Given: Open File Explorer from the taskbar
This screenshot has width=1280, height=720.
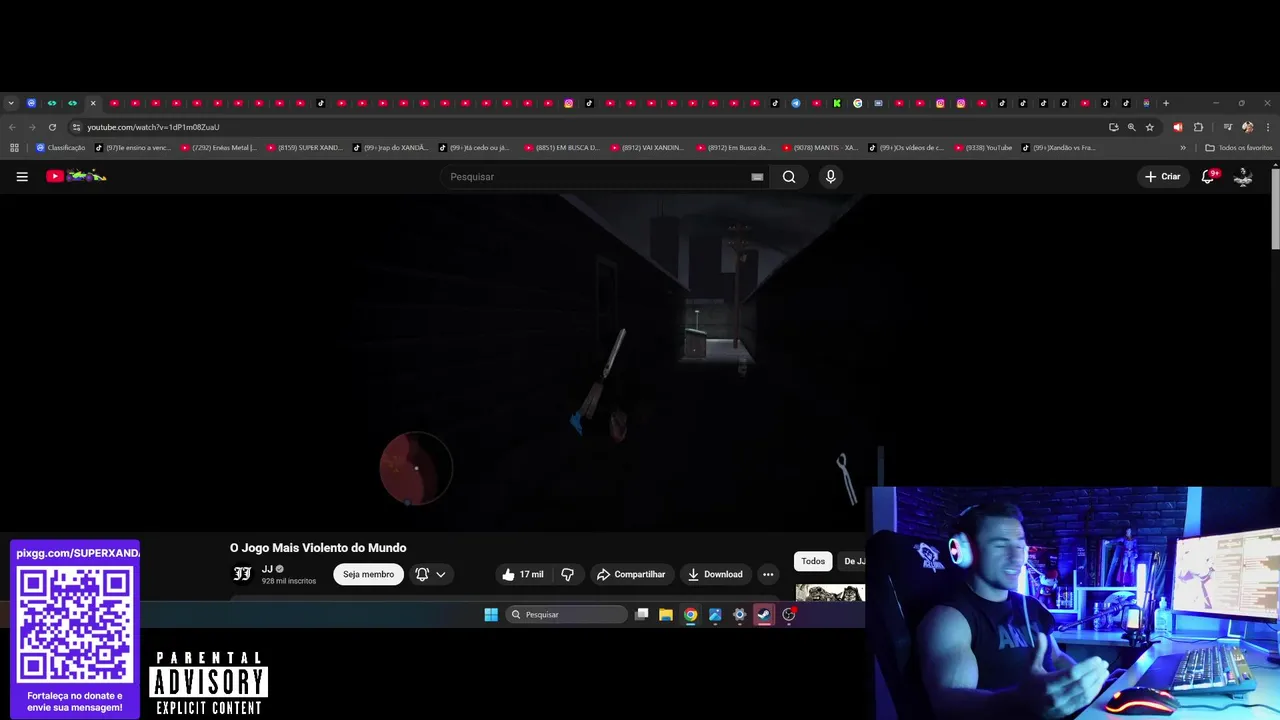Looking at the screenshot, I should coord(666,614).
